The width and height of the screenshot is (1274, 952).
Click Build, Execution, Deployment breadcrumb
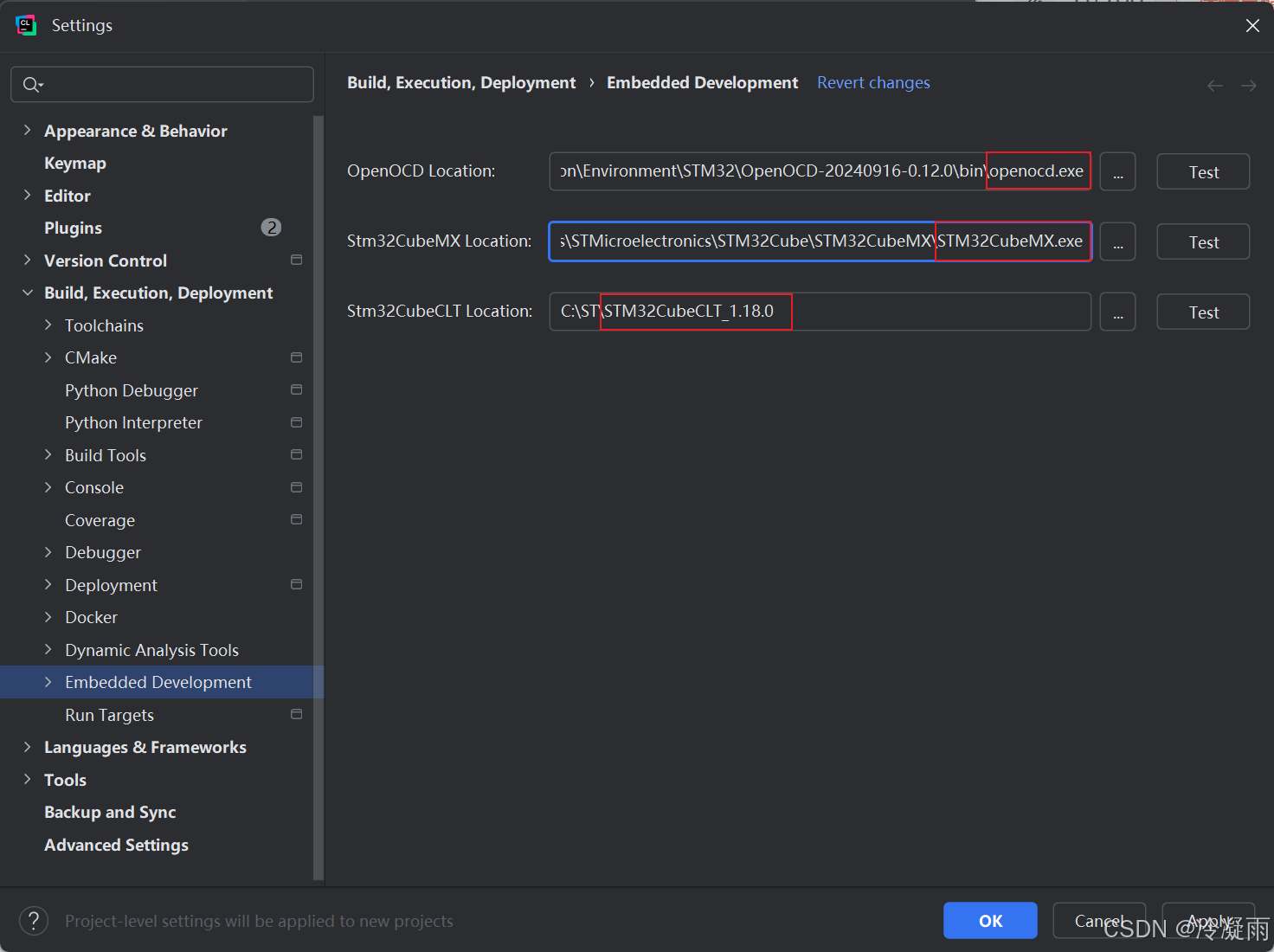coord(461,82)
